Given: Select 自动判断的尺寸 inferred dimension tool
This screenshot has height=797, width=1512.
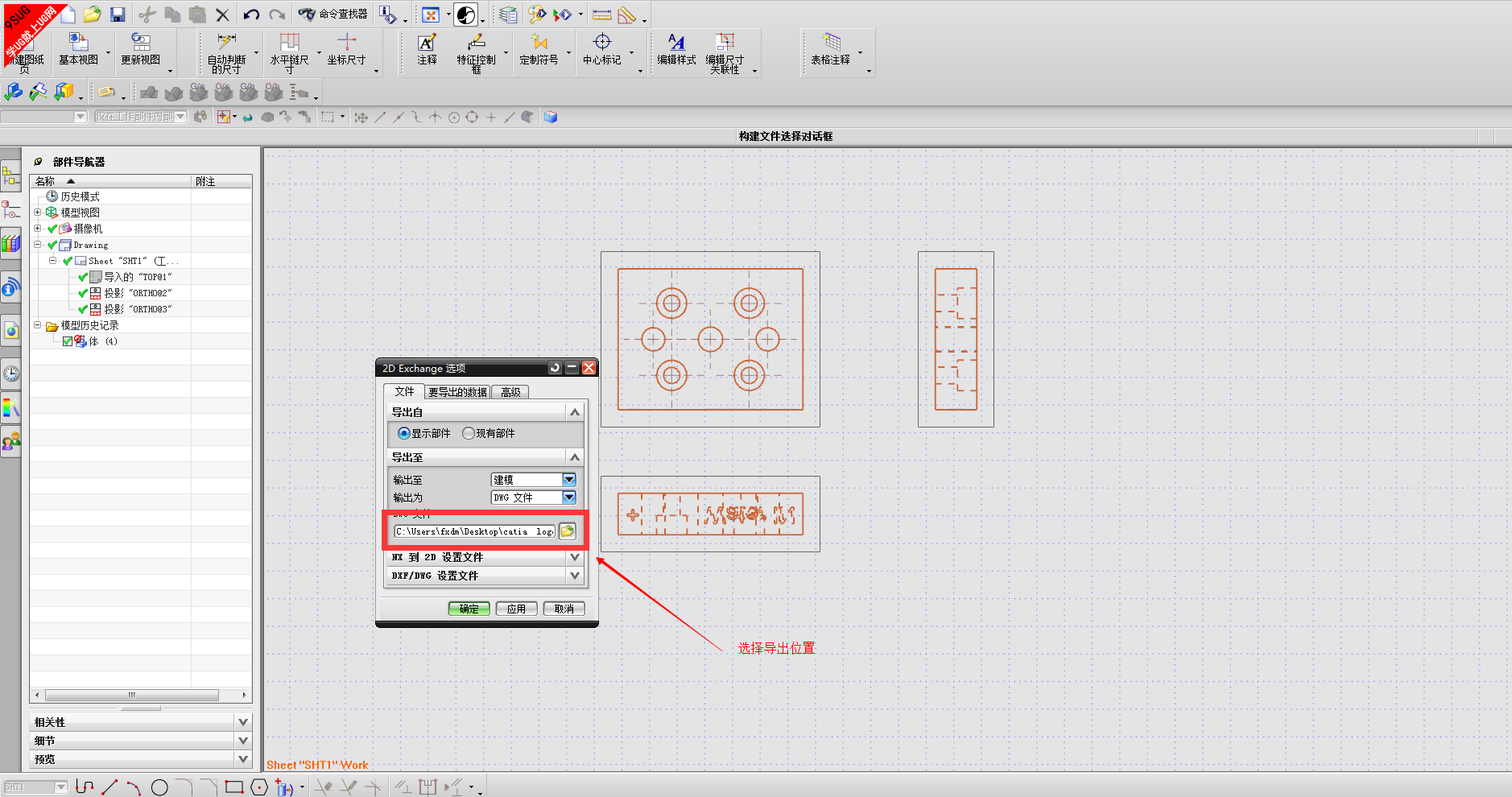Looking at the screenshot, I should (227, 53).
